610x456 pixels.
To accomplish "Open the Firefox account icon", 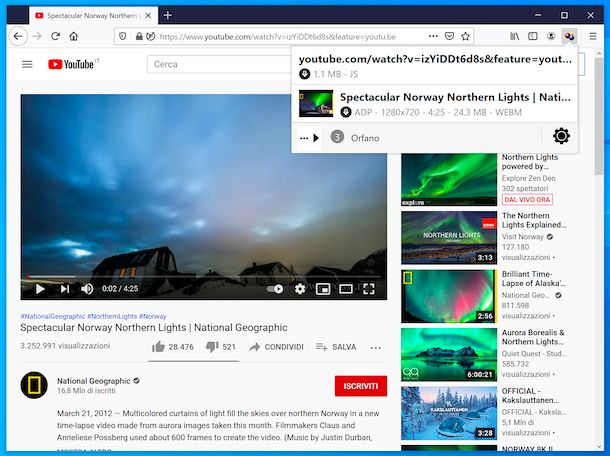I will tap(551, 36).
